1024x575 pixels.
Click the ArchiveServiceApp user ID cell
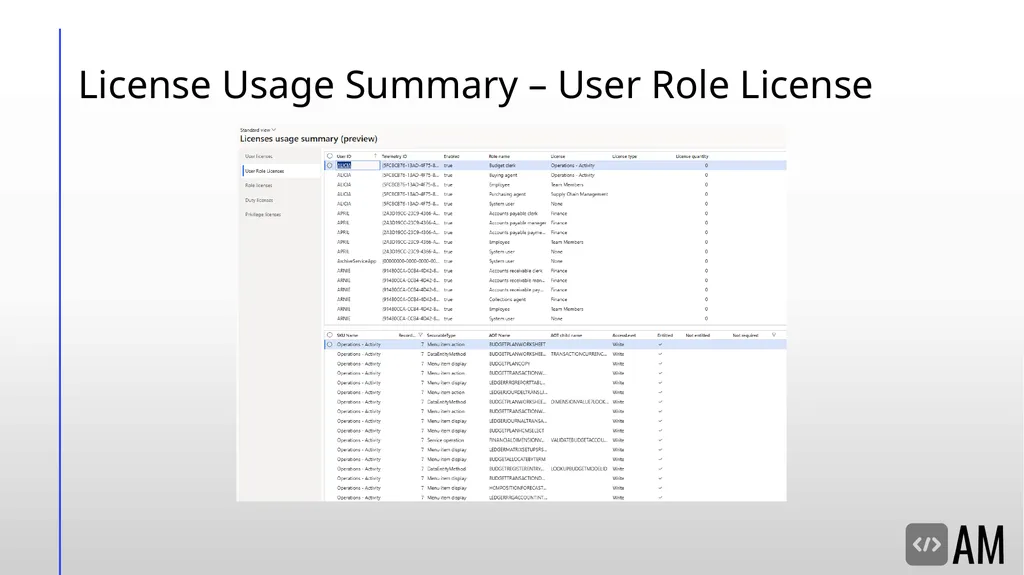tap(357, 261)
